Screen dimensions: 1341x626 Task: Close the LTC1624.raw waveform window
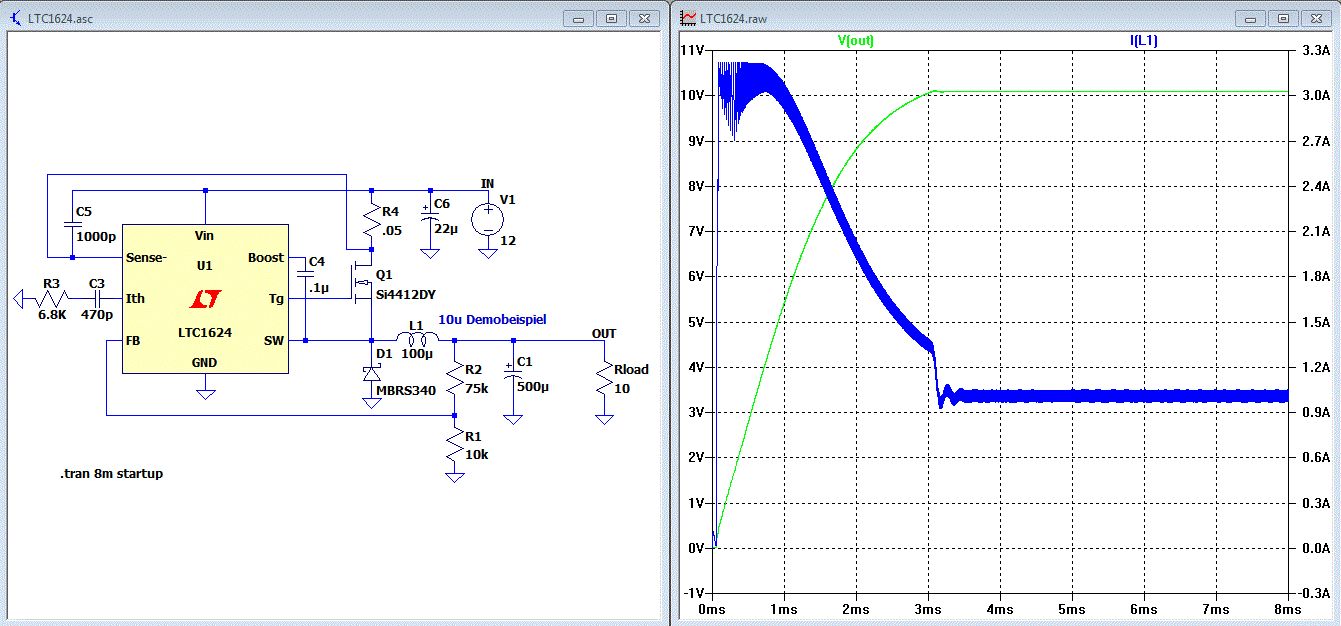[1316, 18]
